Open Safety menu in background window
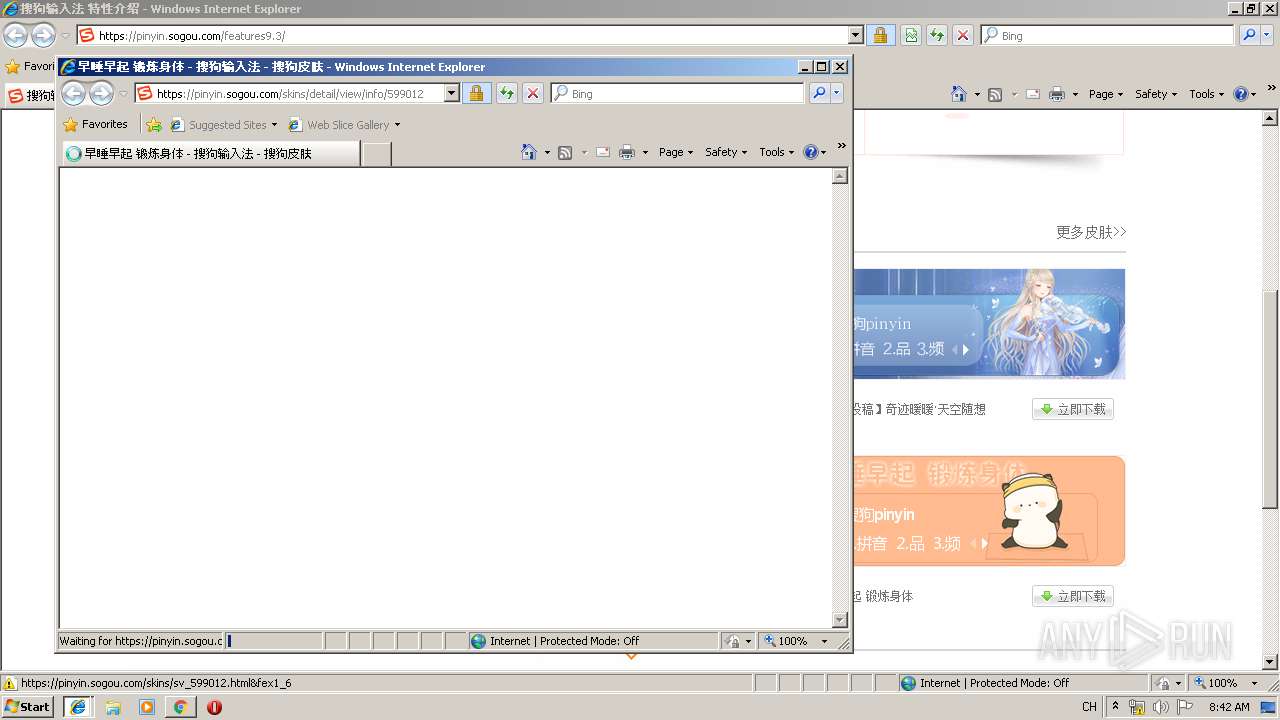Viewport: 1280px width, 720px height. pos(1156,94)
